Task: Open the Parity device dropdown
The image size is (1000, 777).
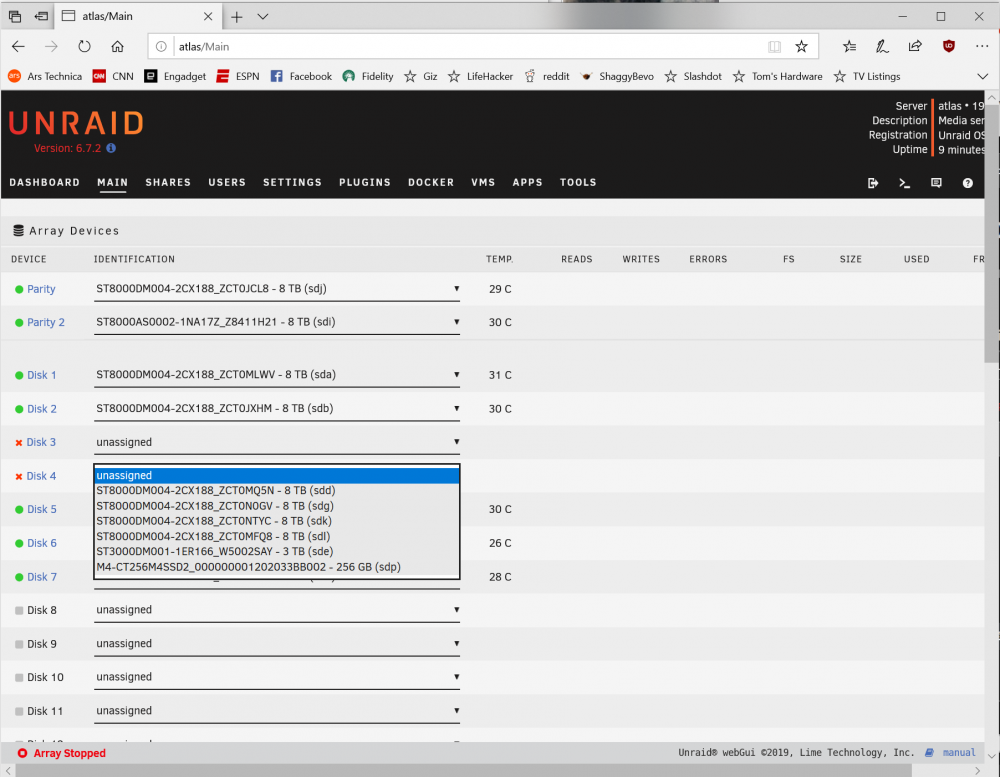Action: pos(277,289)
